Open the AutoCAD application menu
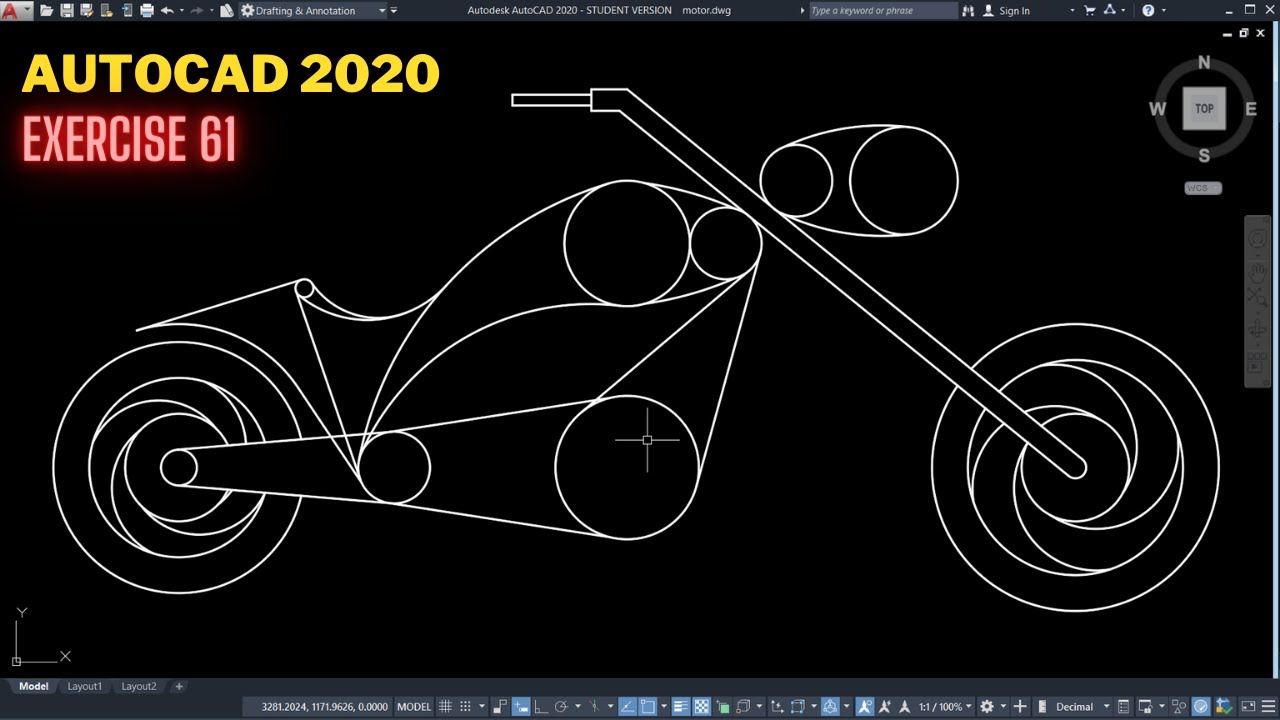Viewport: 1280px width, 720px height. (16, 11)
